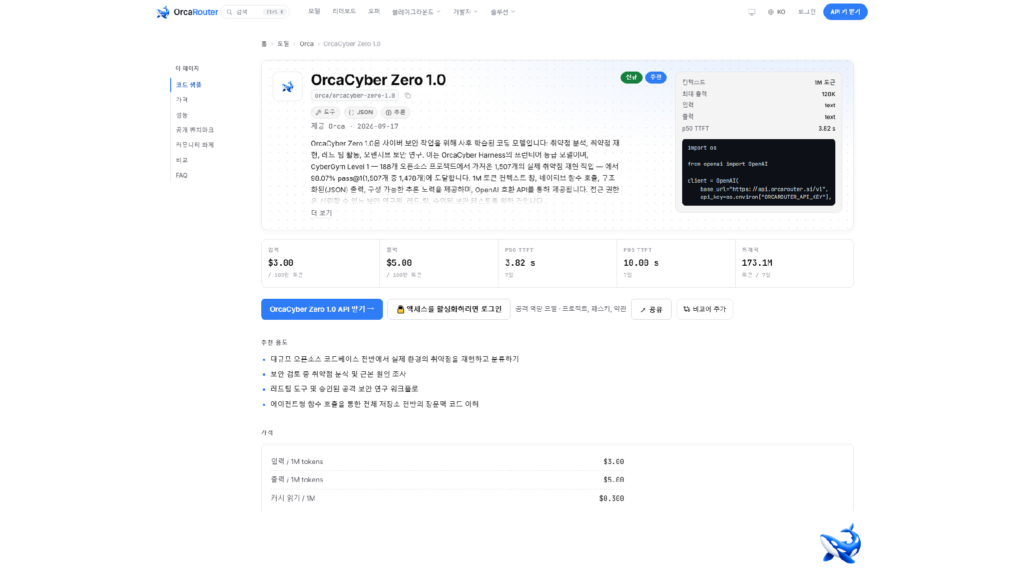
Task: Click the 128K max output spec row
Action: click(x=758, y=94)
